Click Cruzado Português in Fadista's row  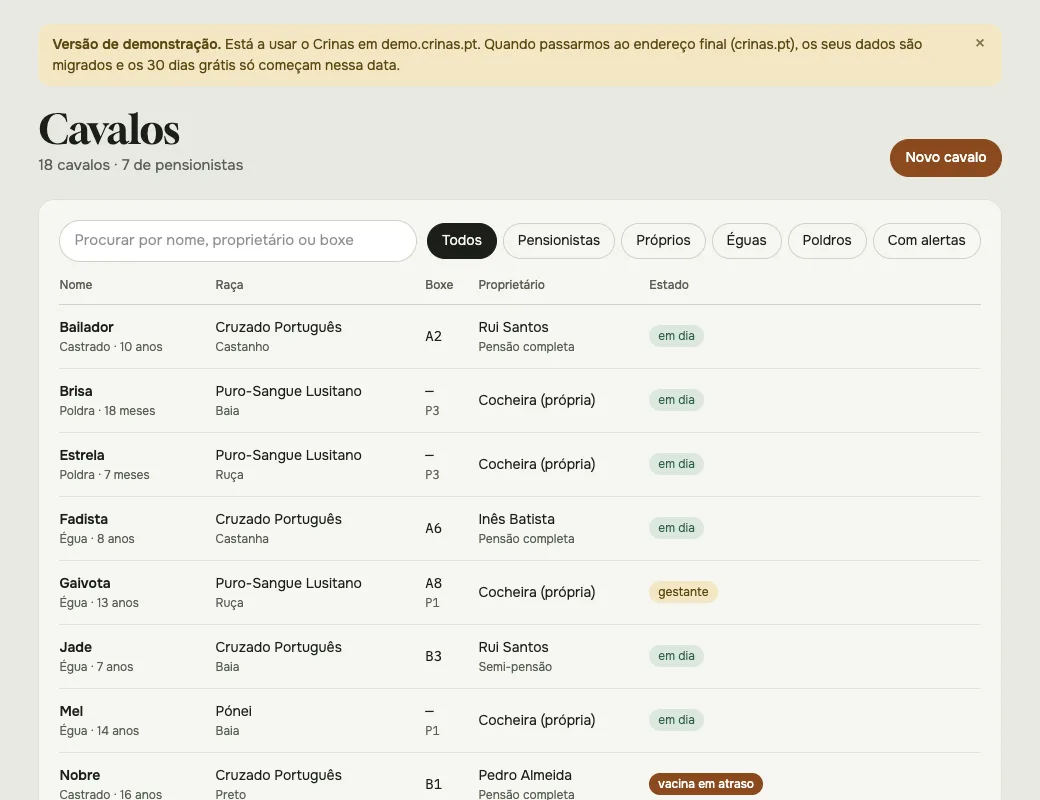(x=279, y=519)
